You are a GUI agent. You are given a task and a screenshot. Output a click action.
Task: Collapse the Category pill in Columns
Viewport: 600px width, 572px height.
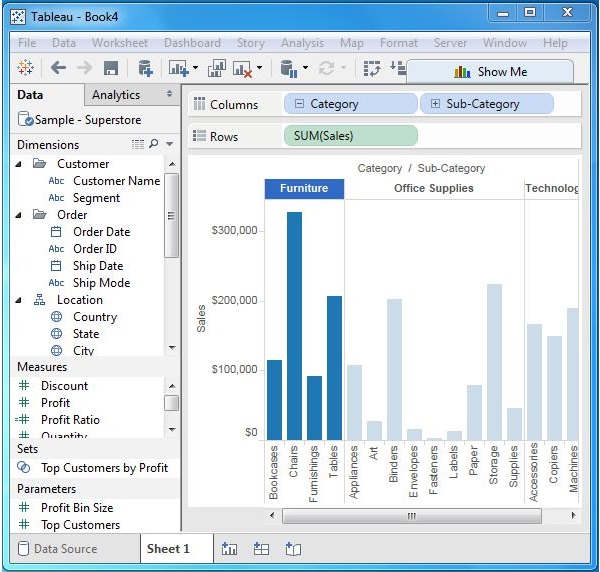299,104
